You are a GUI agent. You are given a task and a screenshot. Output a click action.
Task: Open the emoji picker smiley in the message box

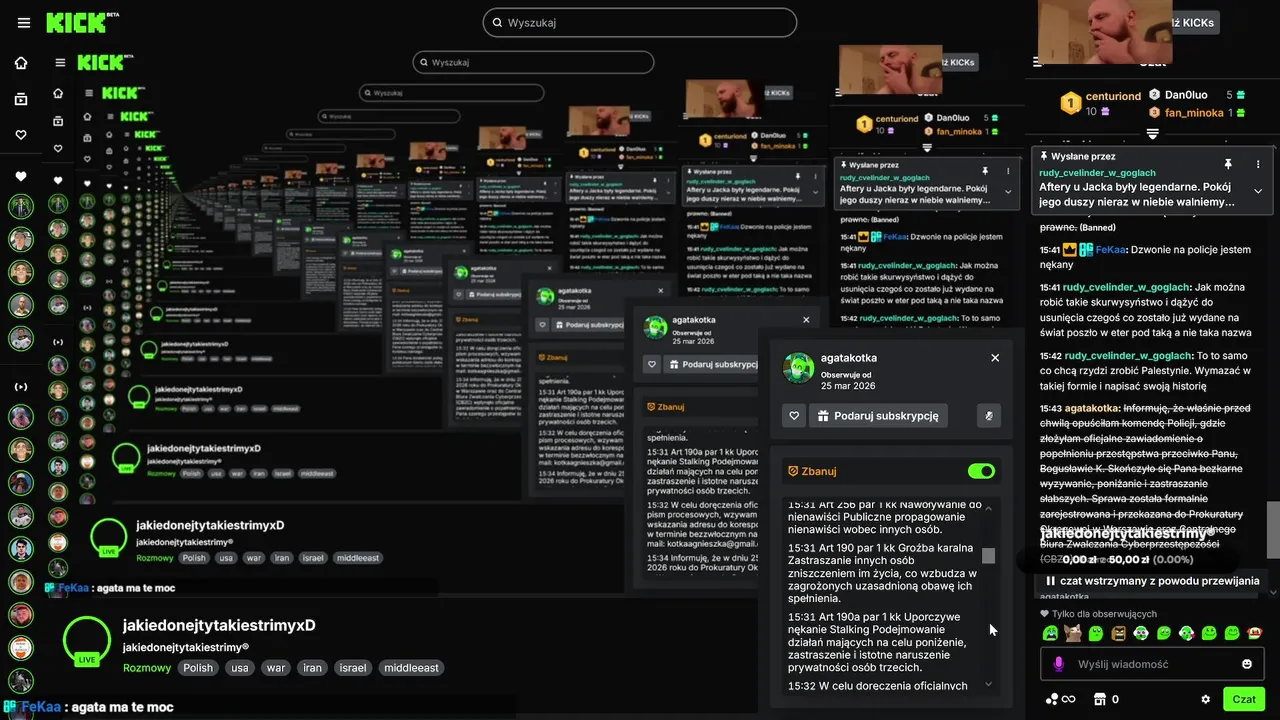pyautogui.click(x=1247, y=664)
